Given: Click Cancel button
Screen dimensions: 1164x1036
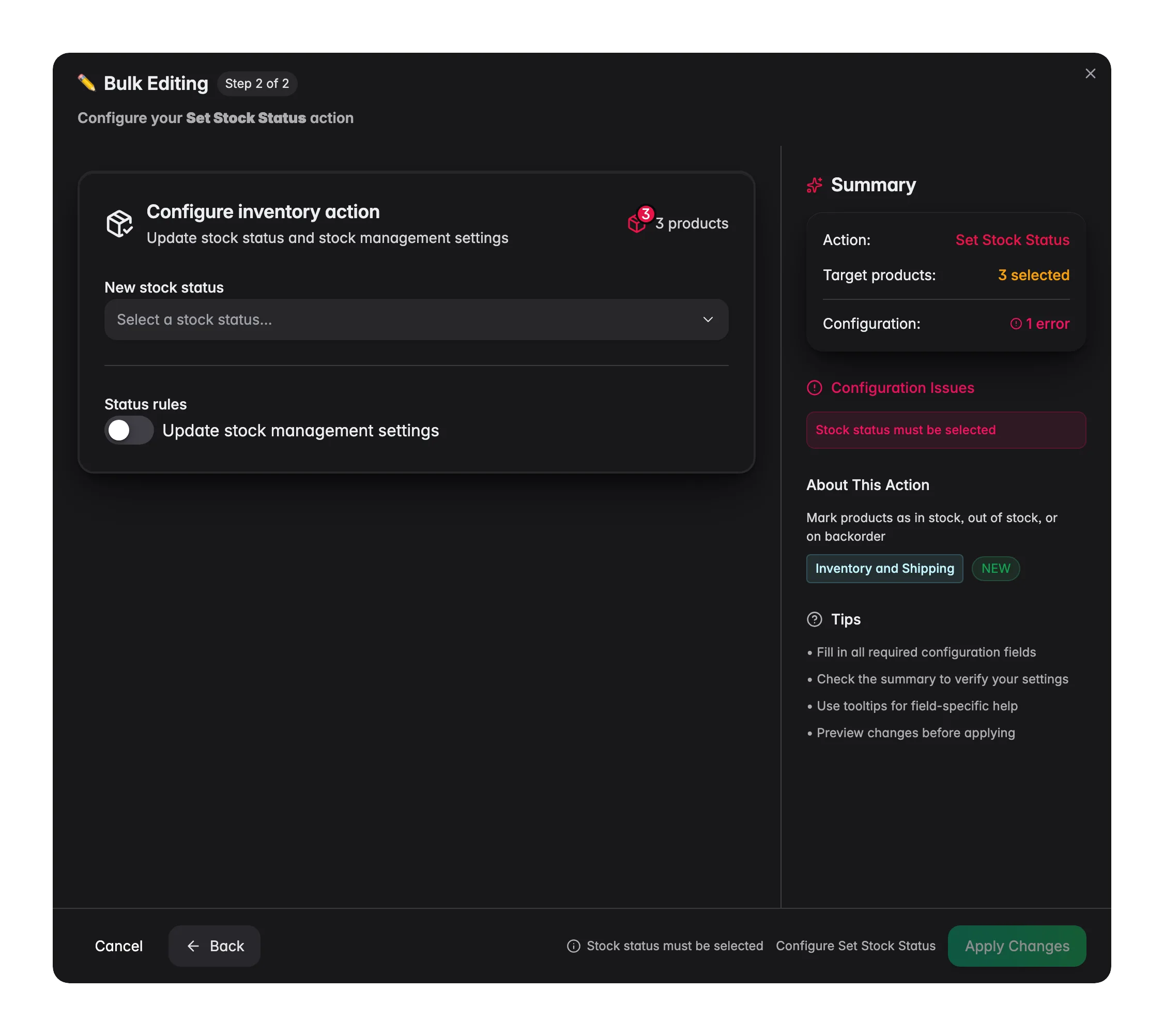Looking at the screenshot, I should (x=118, y=946).
